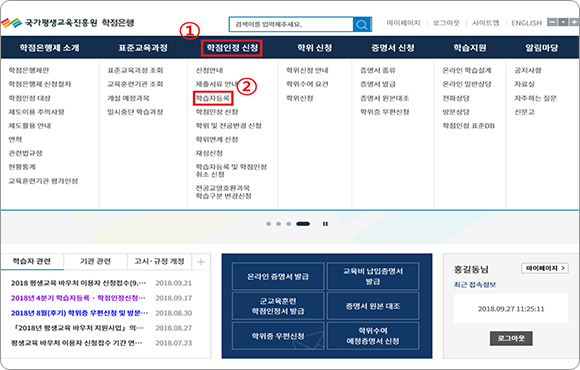The height and width of the screenshot is (370, 580).
Task: Open 학점은행제 신청절차 submenu item
Action: click(40, 84)
